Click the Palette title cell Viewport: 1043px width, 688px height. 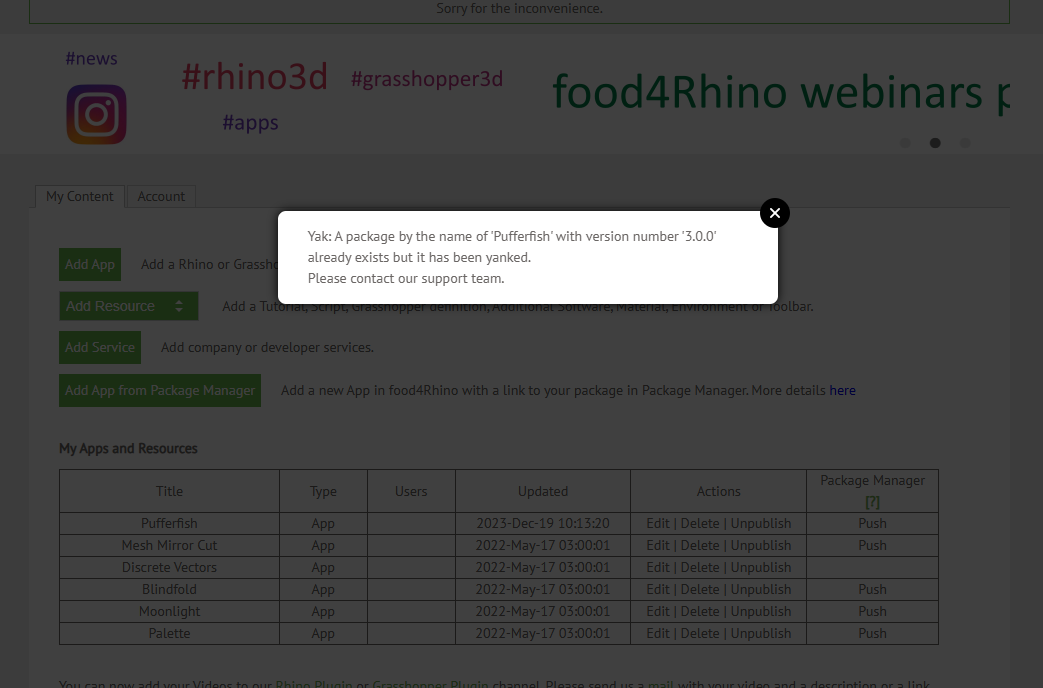[169, 633]
